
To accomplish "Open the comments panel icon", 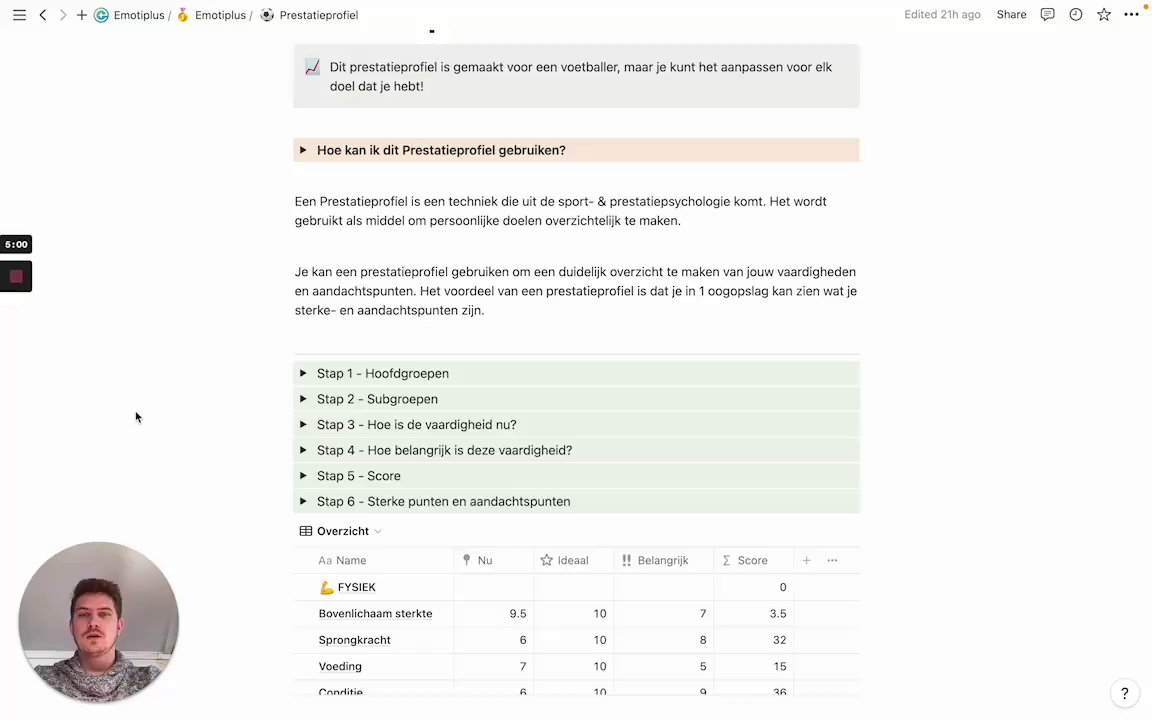I will click(x=1047, y=15).
